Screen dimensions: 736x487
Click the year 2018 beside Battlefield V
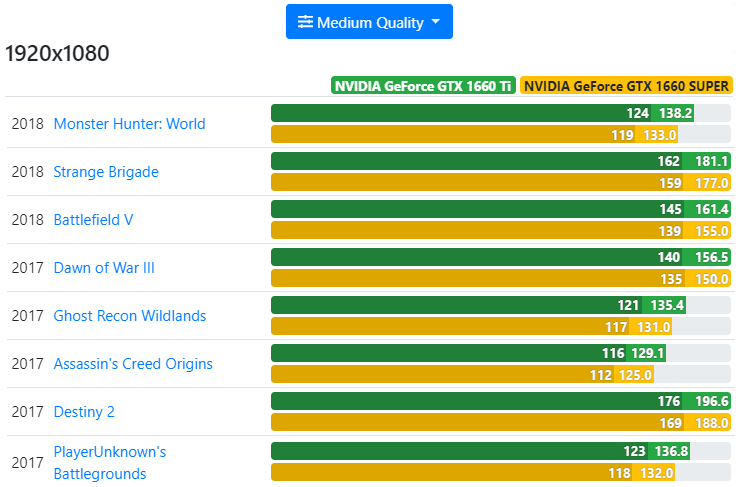(27, 220)
